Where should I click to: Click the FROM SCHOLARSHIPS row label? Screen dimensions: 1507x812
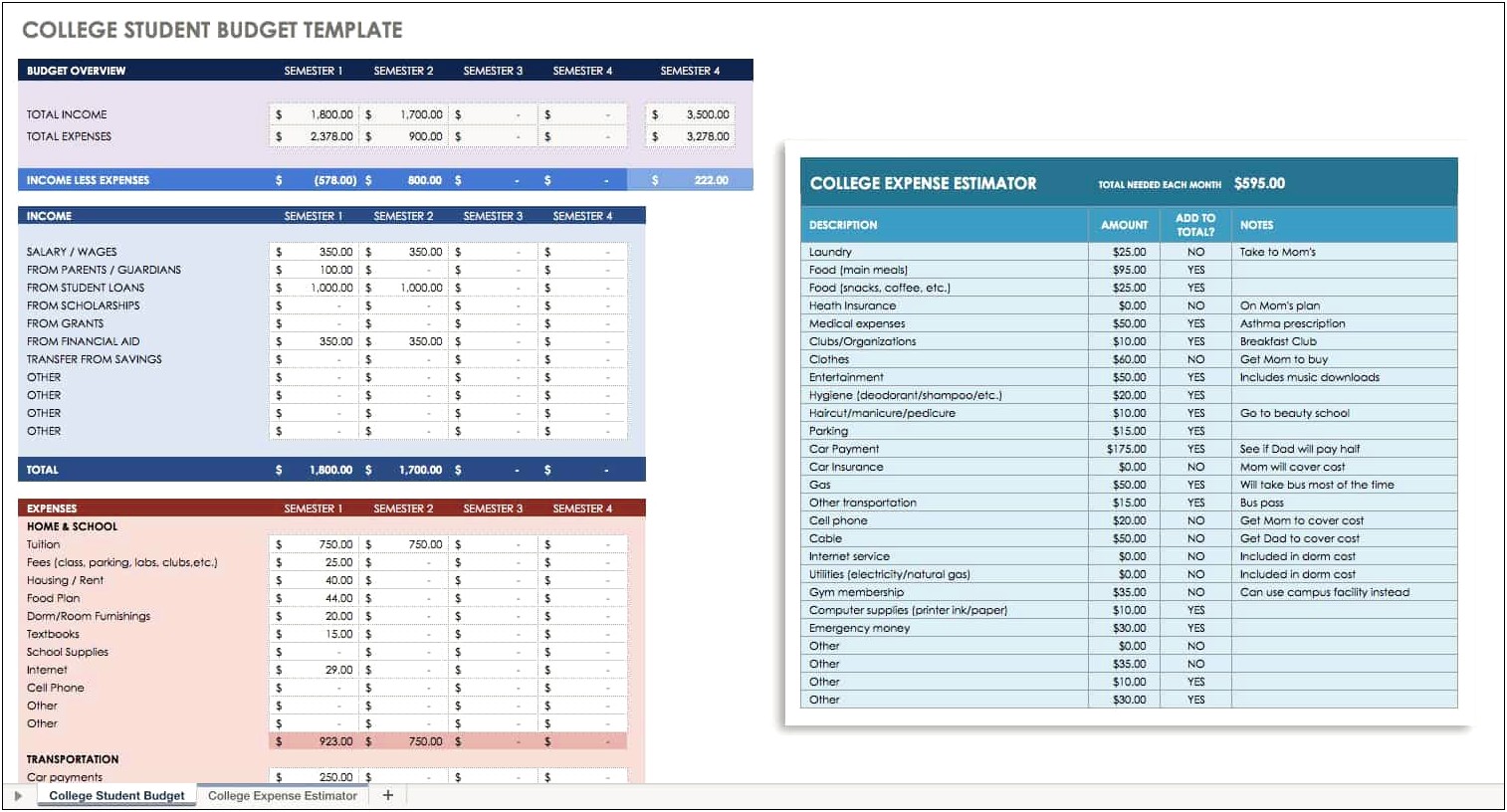coord(83,305)
